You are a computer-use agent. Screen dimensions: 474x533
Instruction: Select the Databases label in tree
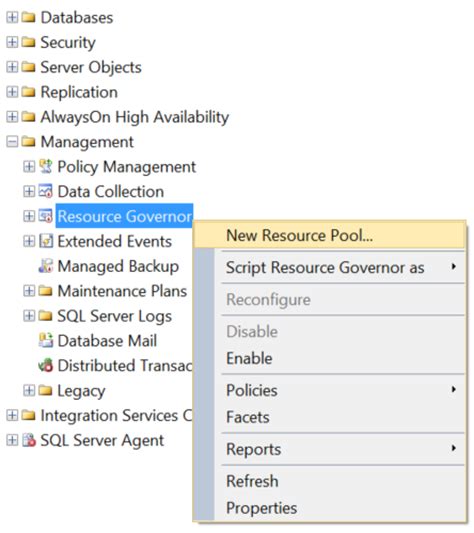pyautogui.click(x=77, y=17)
